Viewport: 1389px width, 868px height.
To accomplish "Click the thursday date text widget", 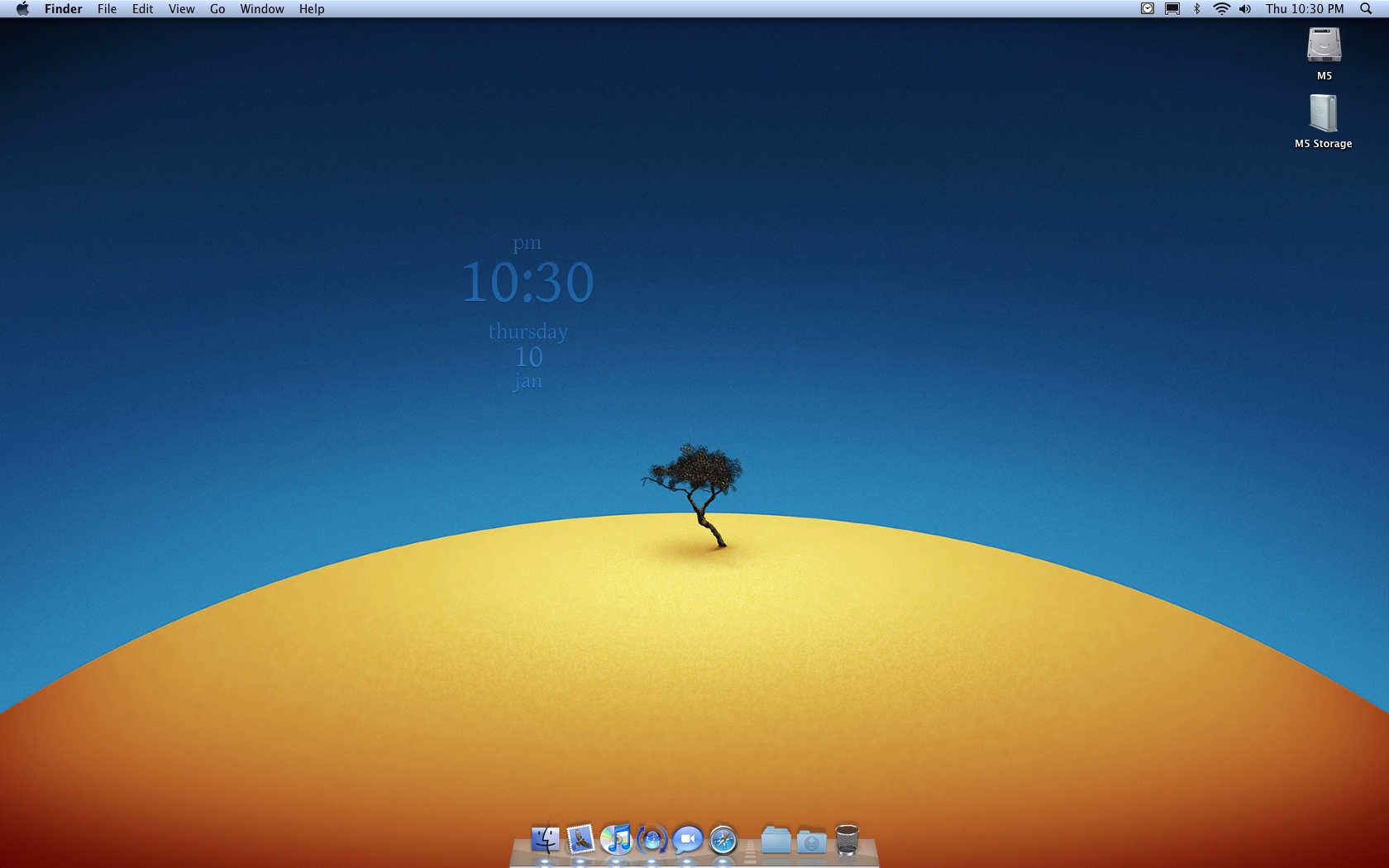I will [527, 331].
